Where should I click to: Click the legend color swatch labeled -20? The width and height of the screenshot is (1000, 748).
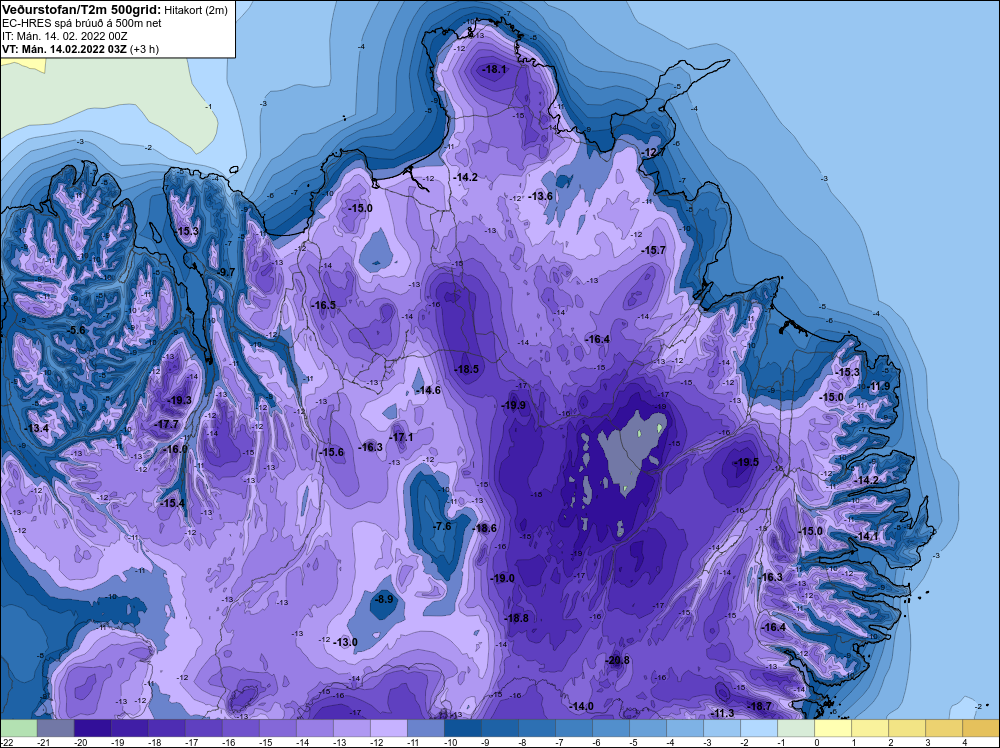click(92, 728)
